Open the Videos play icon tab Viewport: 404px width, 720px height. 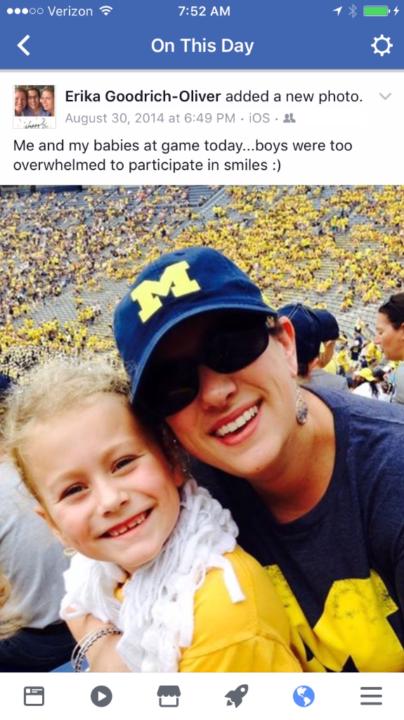[x=101, y=696]
